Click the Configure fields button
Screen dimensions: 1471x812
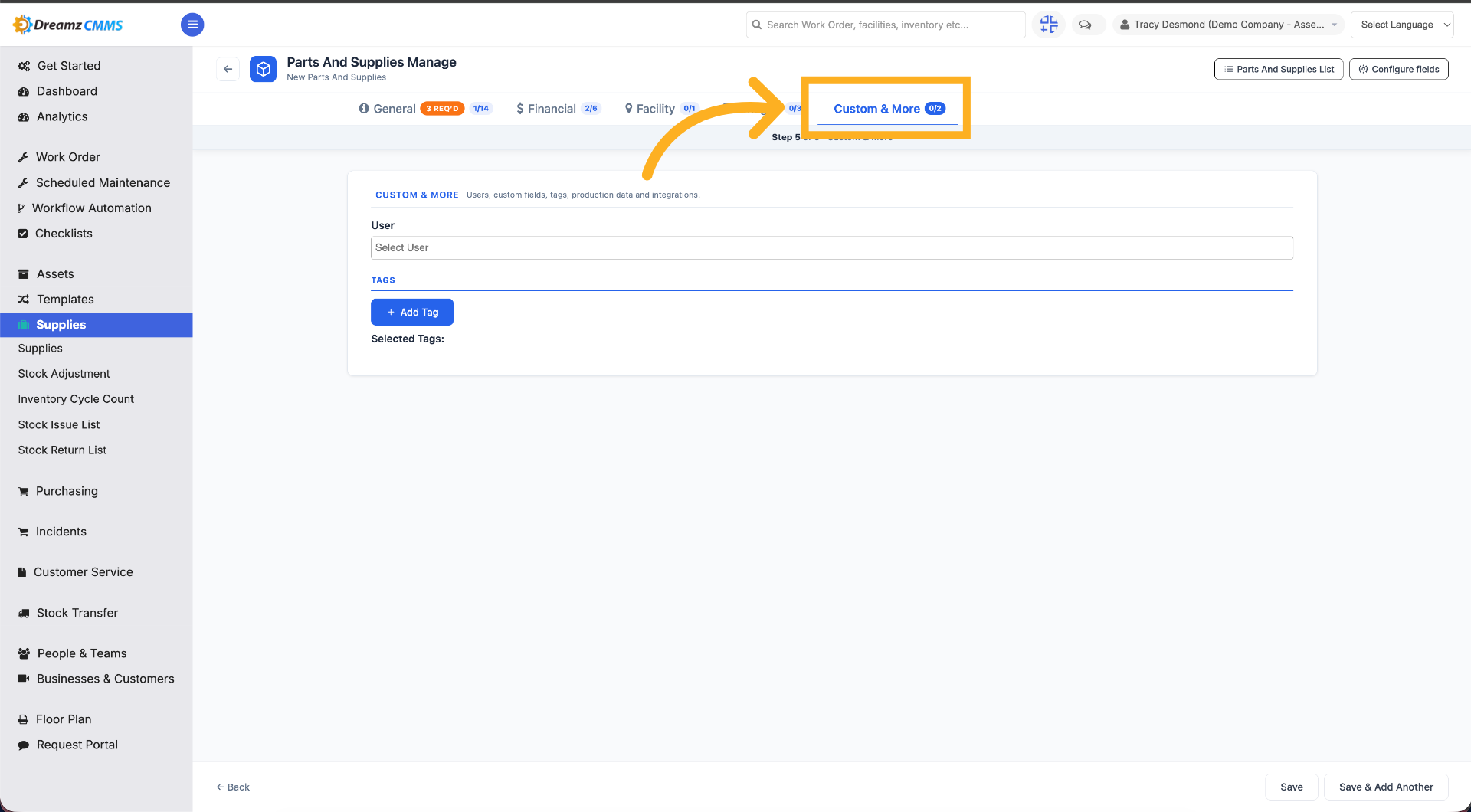click(x=1399, y=69)
